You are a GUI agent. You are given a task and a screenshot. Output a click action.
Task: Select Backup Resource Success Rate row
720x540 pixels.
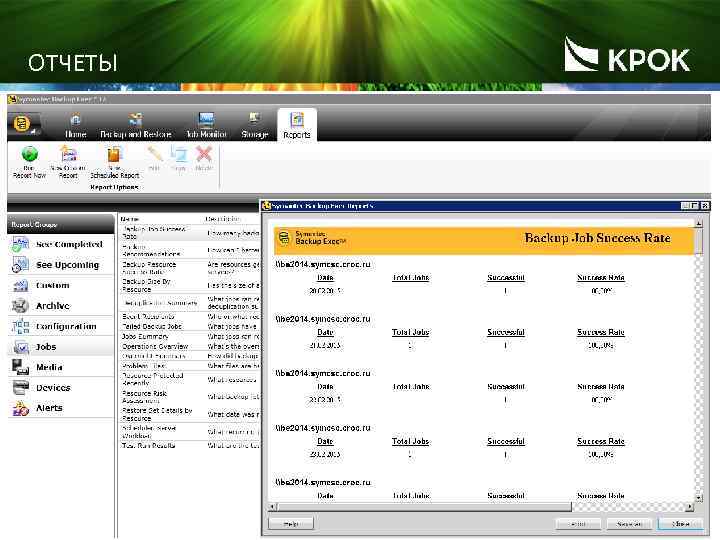click(x=190, y=268)
